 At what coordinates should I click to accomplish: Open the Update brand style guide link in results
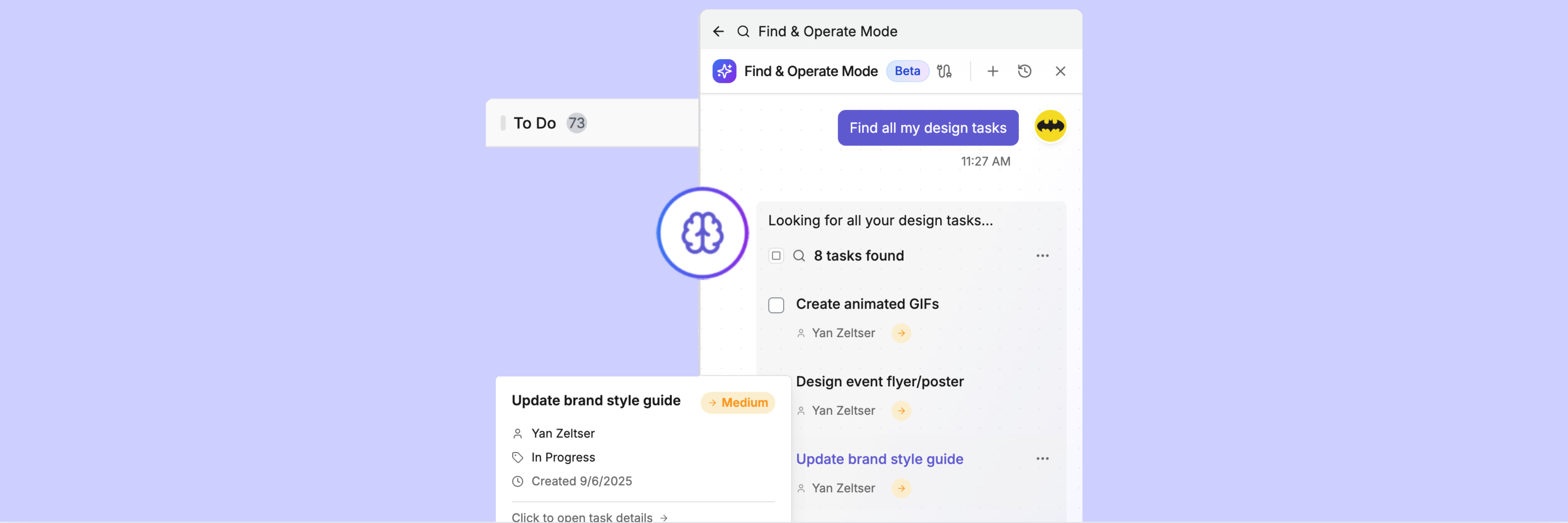click(x=879, y=459)
